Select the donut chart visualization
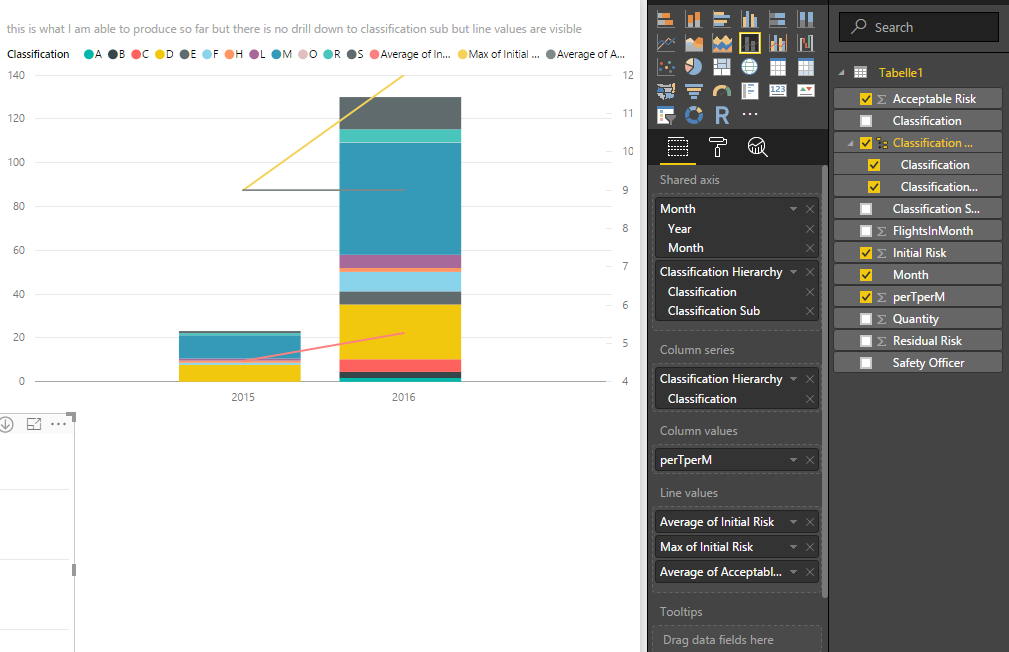This screenshot has height=652, width=1009. (694, 115)
